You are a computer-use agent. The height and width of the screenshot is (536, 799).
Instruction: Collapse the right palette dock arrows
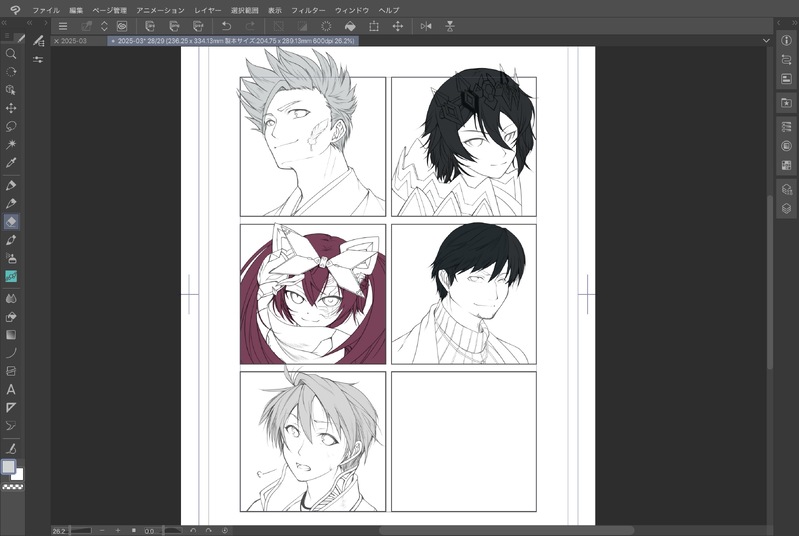click(x=794, y=23)
